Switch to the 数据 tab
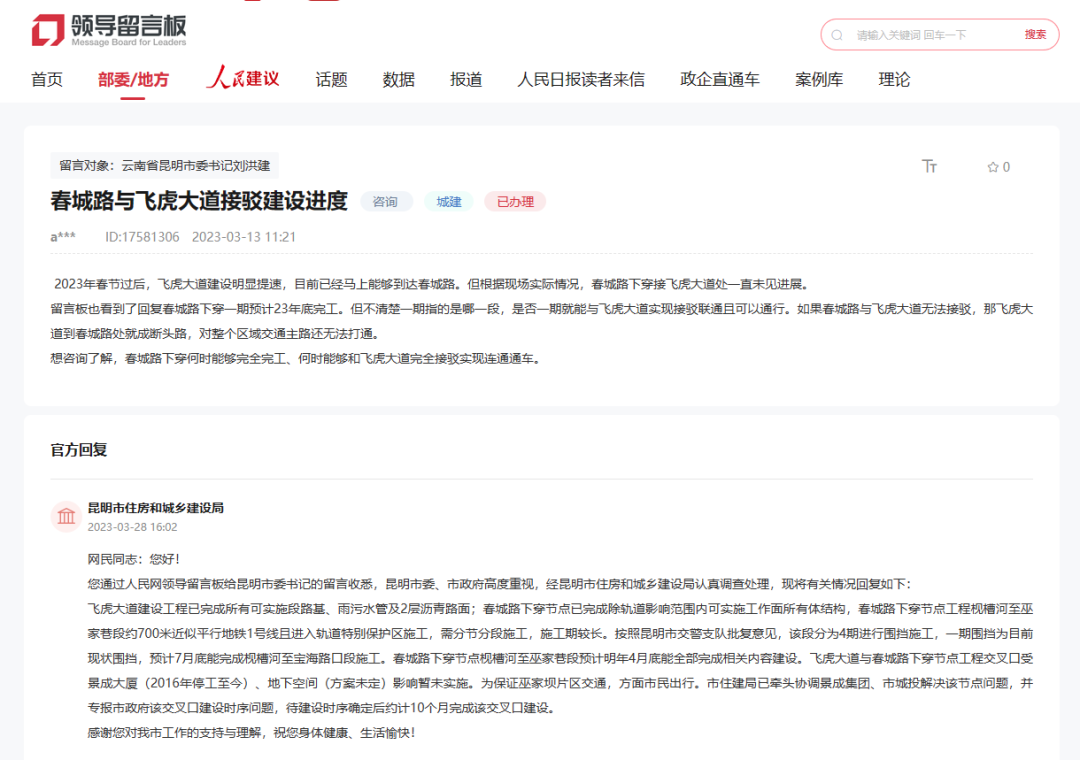Image resolution: width=1080 pixels, height=760 pixels. [x=398, y=79]
